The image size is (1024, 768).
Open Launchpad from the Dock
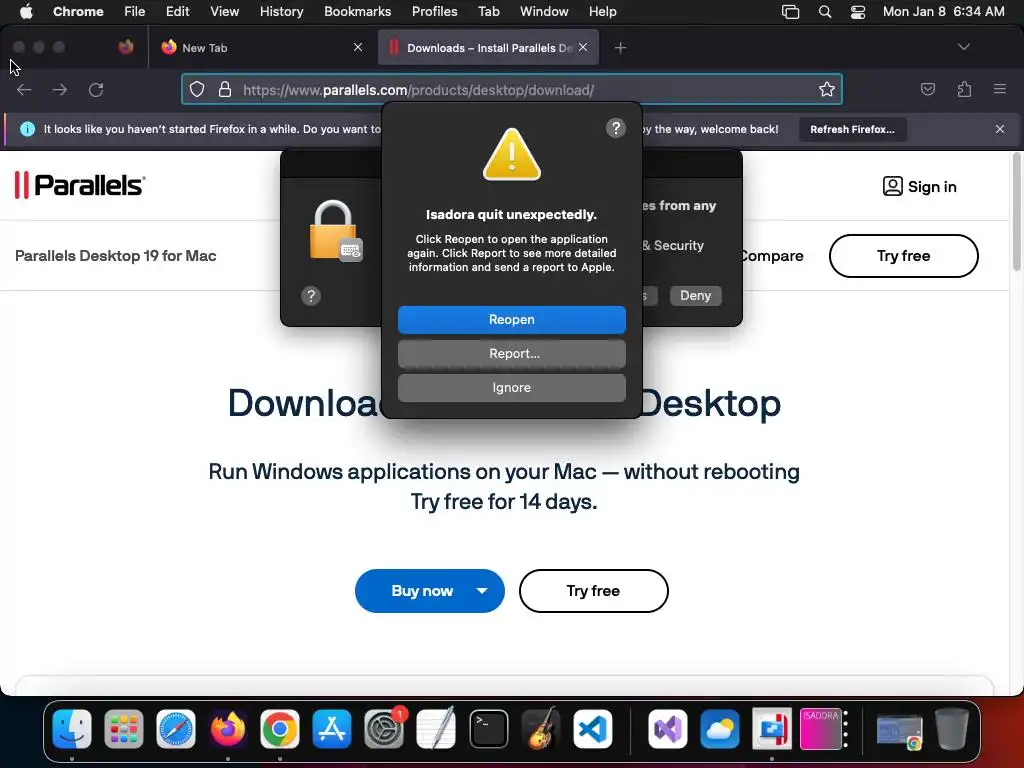coord(123,729)
